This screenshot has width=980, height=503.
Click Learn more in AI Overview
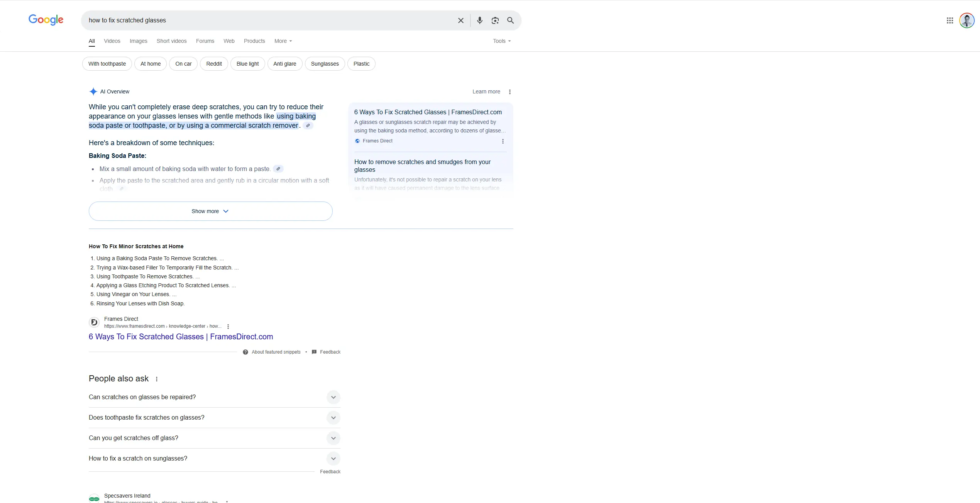tap(486, 92)
